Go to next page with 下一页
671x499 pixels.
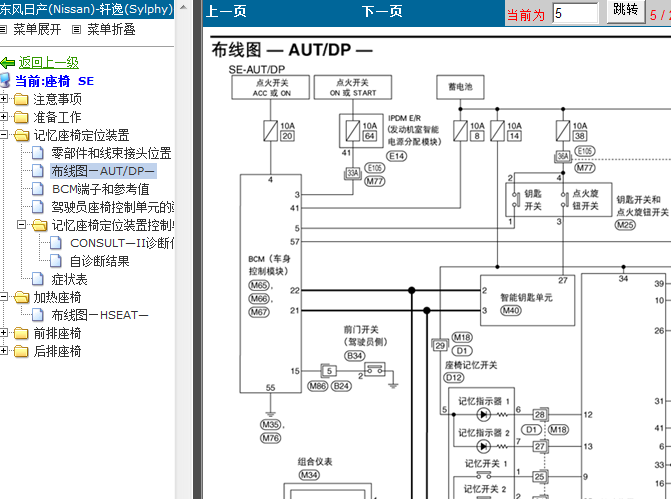(x=382, y=11)
